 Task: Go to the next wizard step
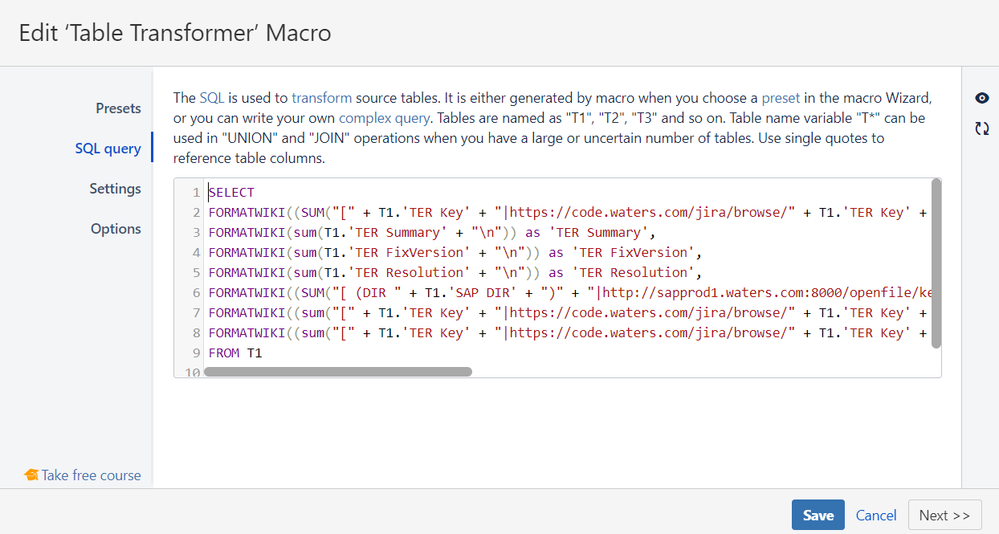click(x=944, y=515)
